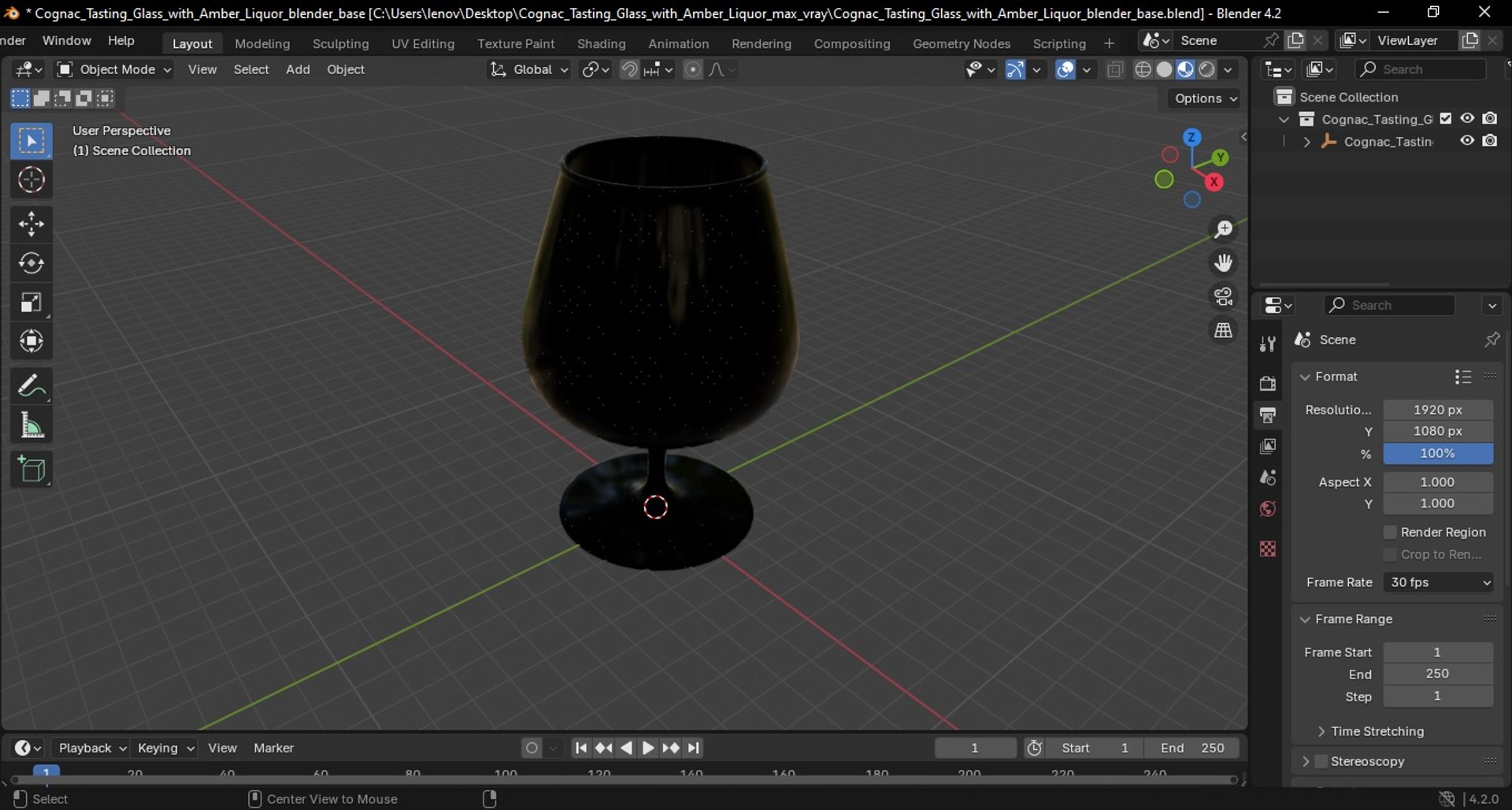Collapse the Cognac_Tasting_G collection
The width and height of the screenshot is (1512, 810).
pyautogui.click(x=1284, y=120)
